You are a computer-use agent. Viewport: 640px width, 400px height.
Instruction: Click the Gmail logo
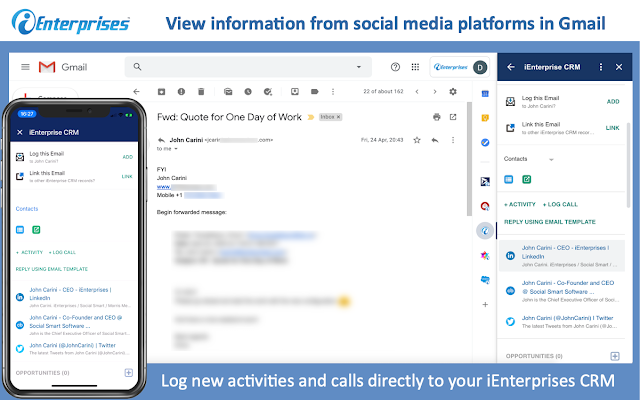click(63, 67)
